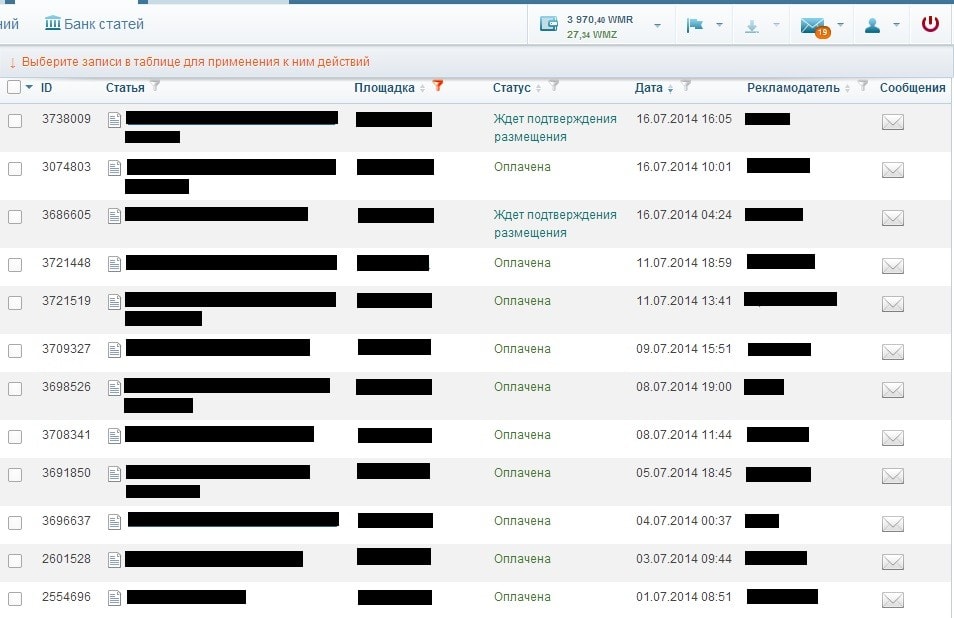Click the Дата column header
Viewport: 954px width, 618px height.
(649, 88)
